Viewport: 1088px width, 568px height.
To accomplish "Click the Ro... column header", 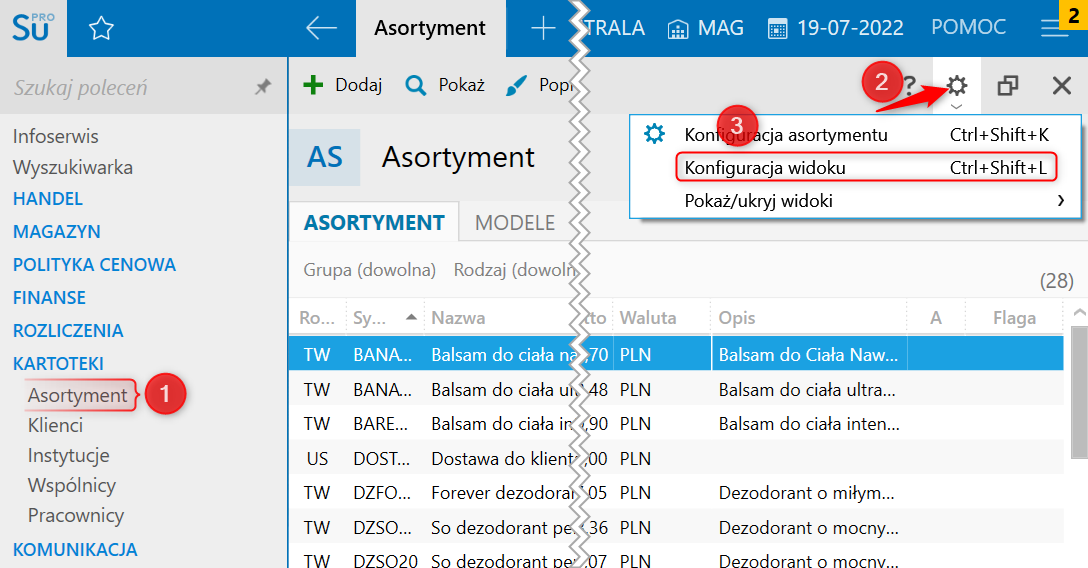I will point(317,318).
